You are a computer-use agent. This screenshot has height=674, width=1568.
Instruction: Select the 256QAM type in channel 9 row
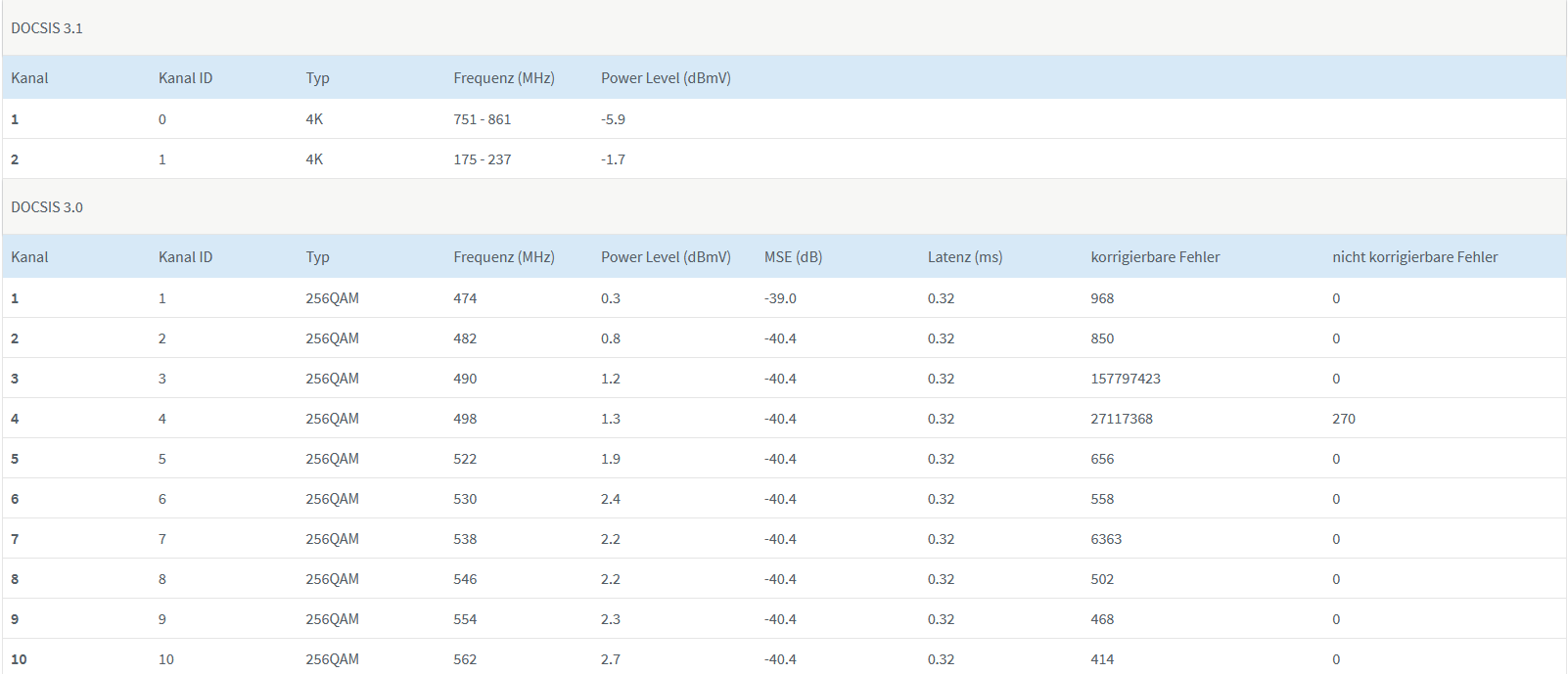pyautogui.click(x=332, y=619)
